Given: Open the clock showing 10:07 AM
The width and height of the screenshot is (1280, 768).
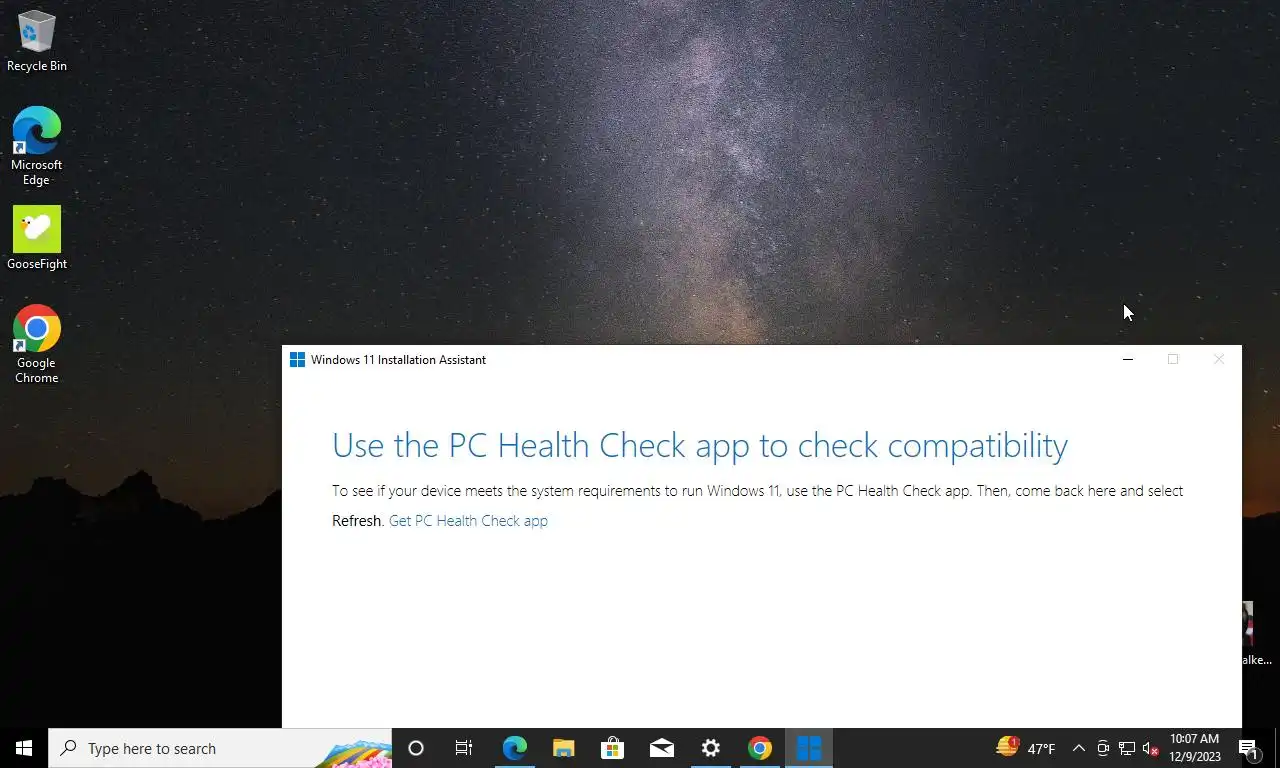Looking at the screenshot, I should tap(1194, 748).
